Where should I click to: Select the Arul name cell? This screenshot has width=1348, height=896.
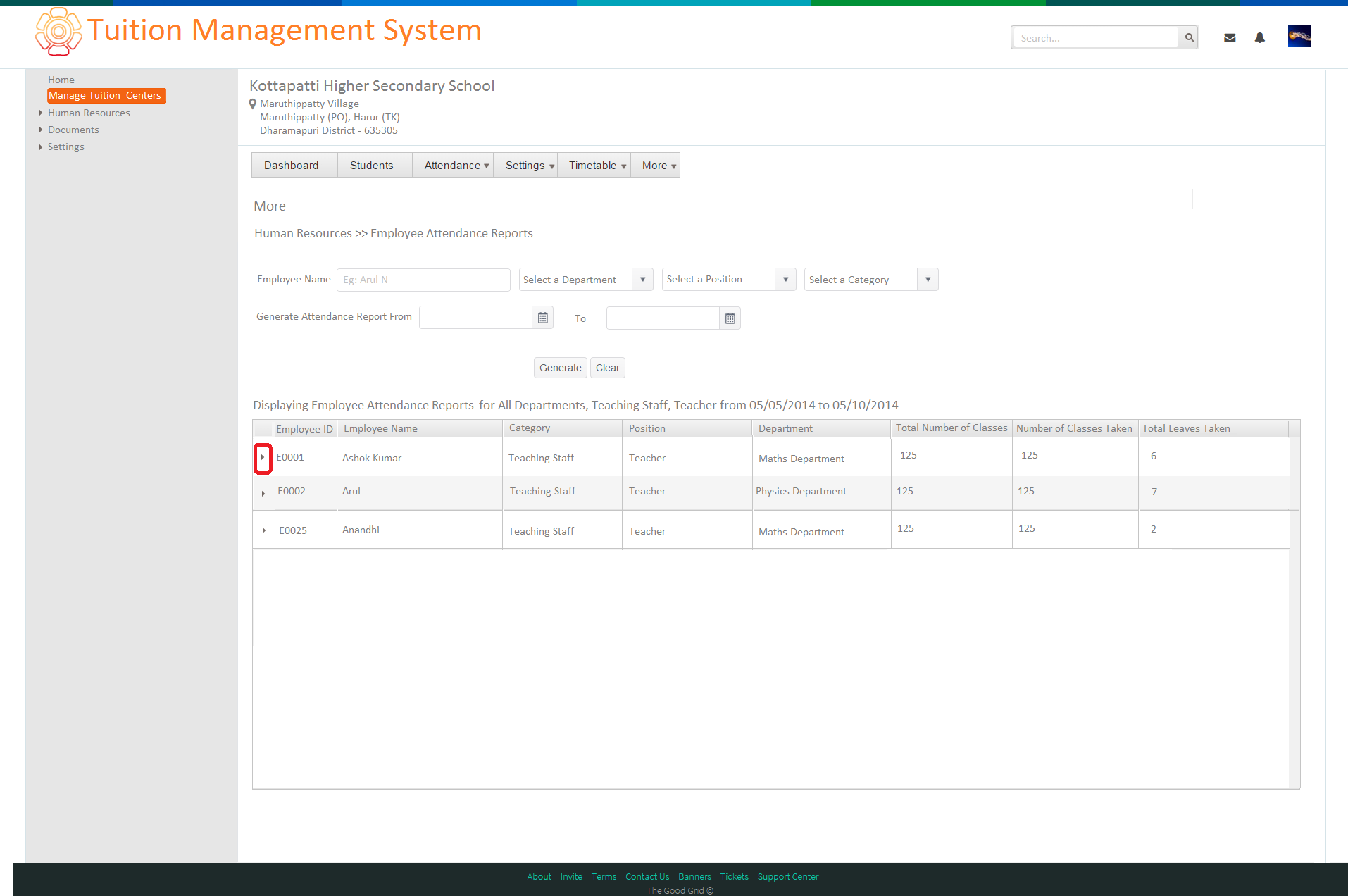(x=420, y=492)
